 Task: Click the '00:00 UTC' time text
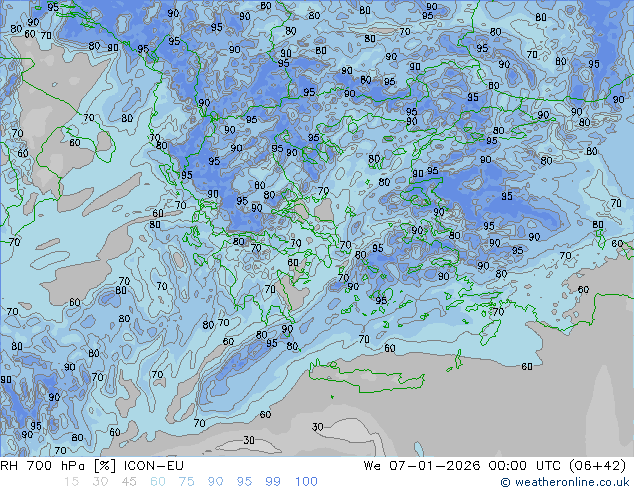pos(524,466)
